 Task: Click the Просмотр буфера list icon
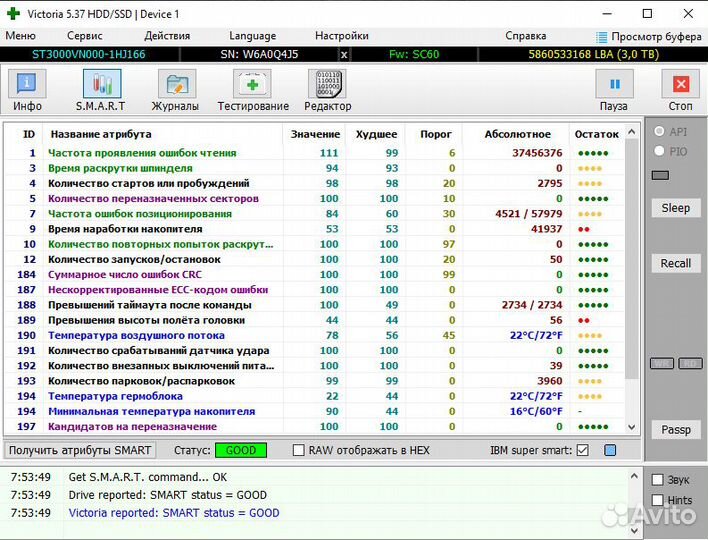point(601,37)
